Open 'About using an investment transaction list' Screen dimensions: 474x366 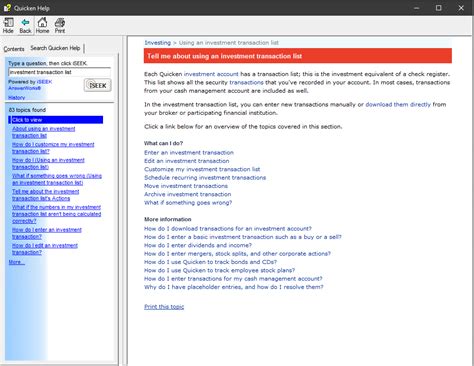pyautogui.click(x=44, y=132)
